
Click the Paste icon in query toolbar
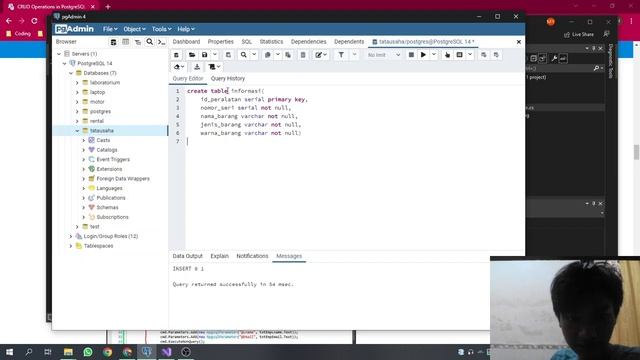coord(288,55)
